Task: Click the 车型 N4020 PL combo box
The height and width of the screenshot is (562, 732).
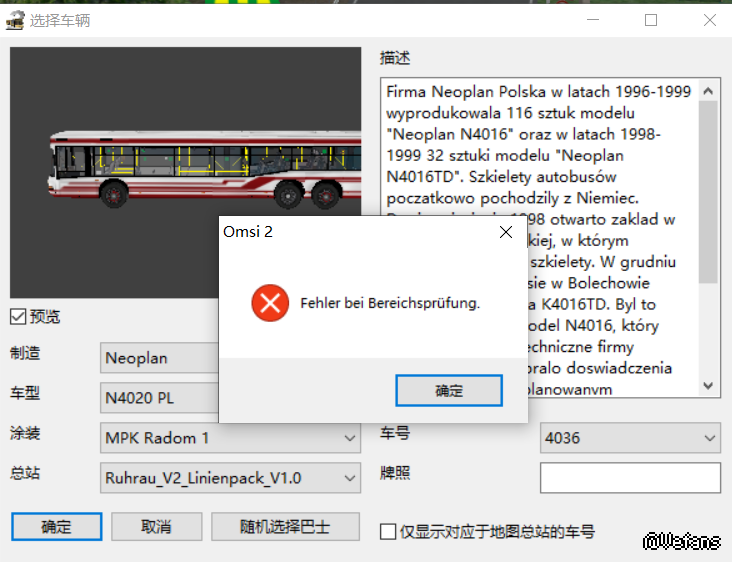Action: point(160,398)
